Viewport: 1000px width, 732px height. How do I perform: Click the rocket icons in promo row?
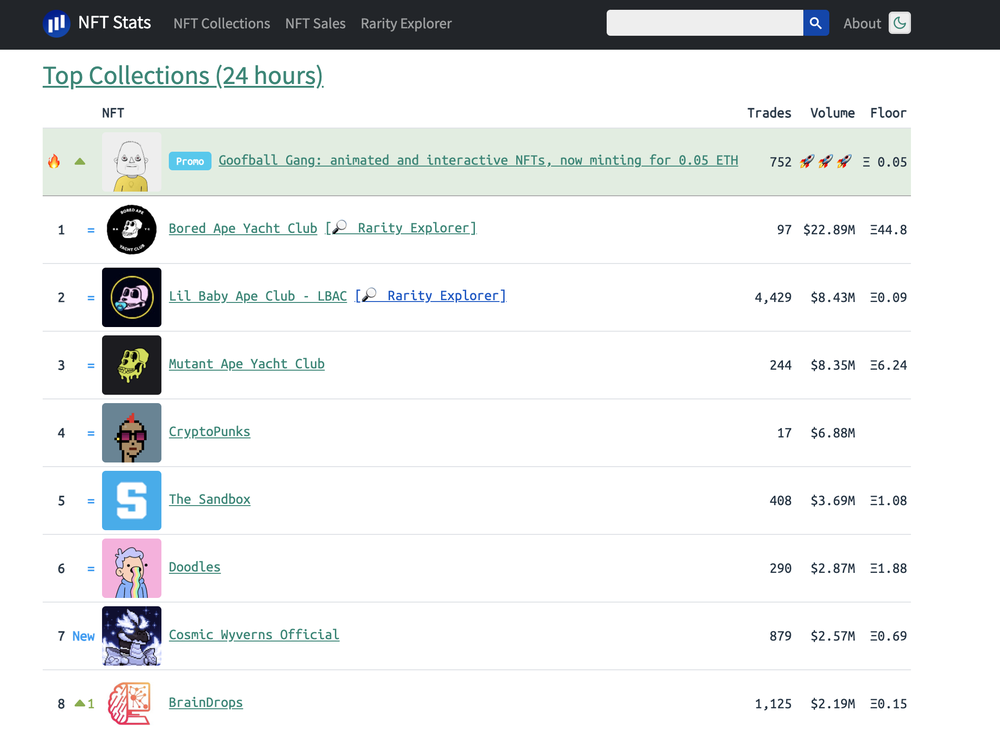tap(826, 161)
